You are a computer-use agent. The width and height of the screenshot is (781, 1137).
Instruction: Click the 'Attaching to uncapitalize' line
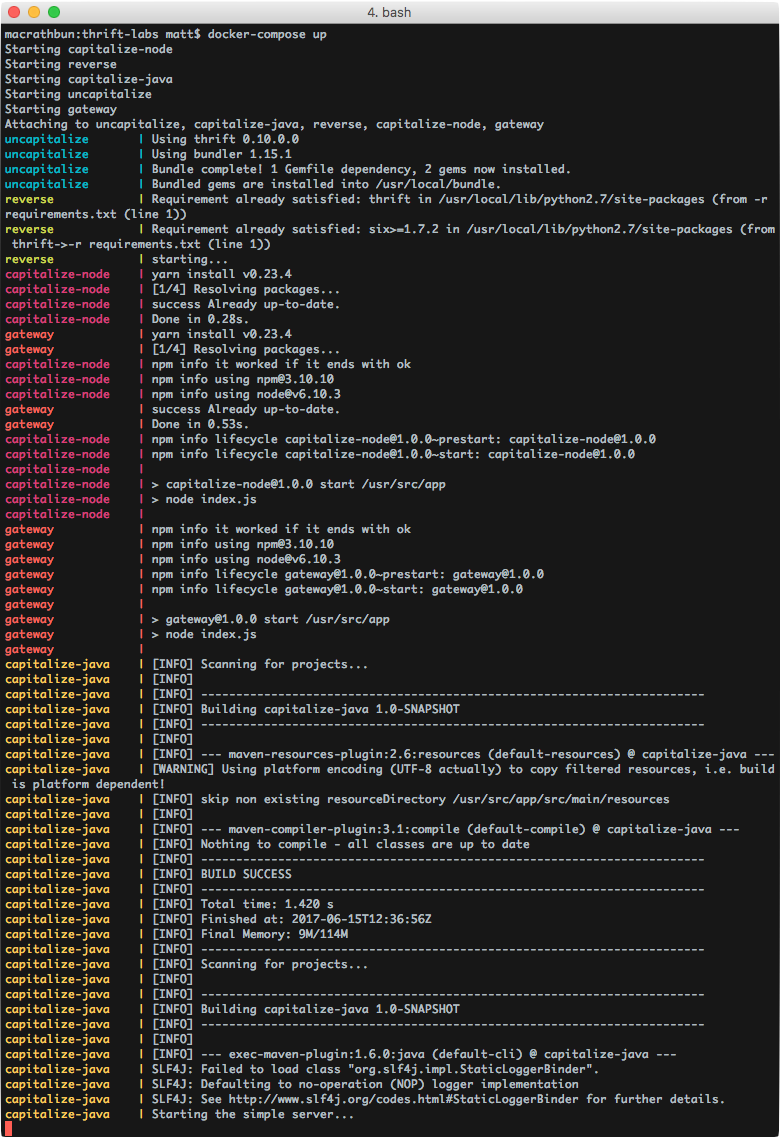point(274,124)
